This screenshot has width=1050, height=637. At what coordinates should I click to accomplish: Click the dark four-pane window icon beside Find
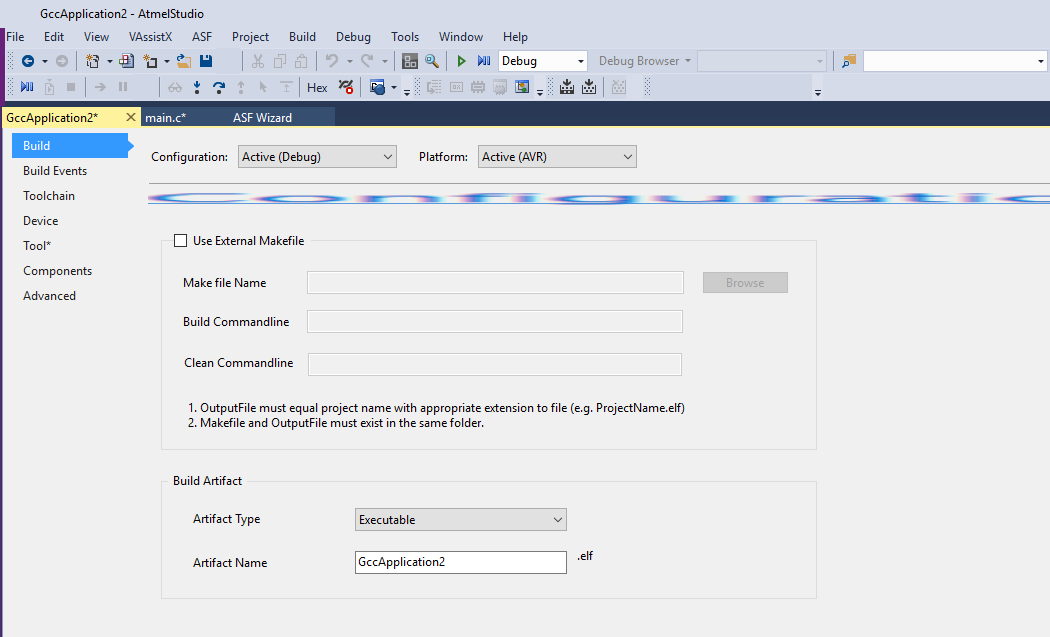410,61
